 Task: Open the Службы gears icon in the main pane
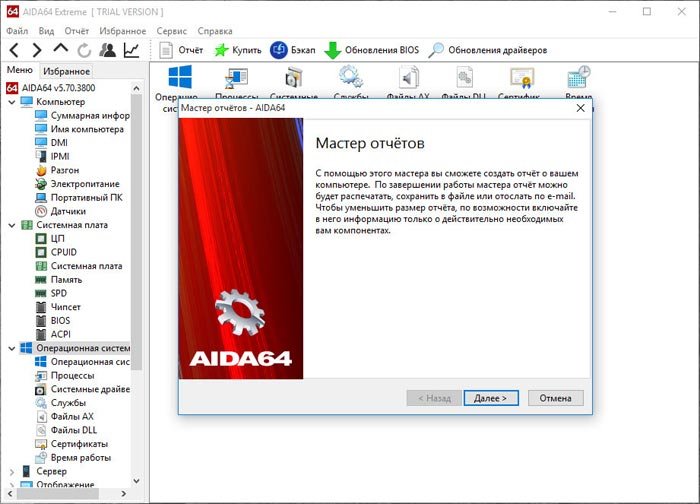coord(350,77)
